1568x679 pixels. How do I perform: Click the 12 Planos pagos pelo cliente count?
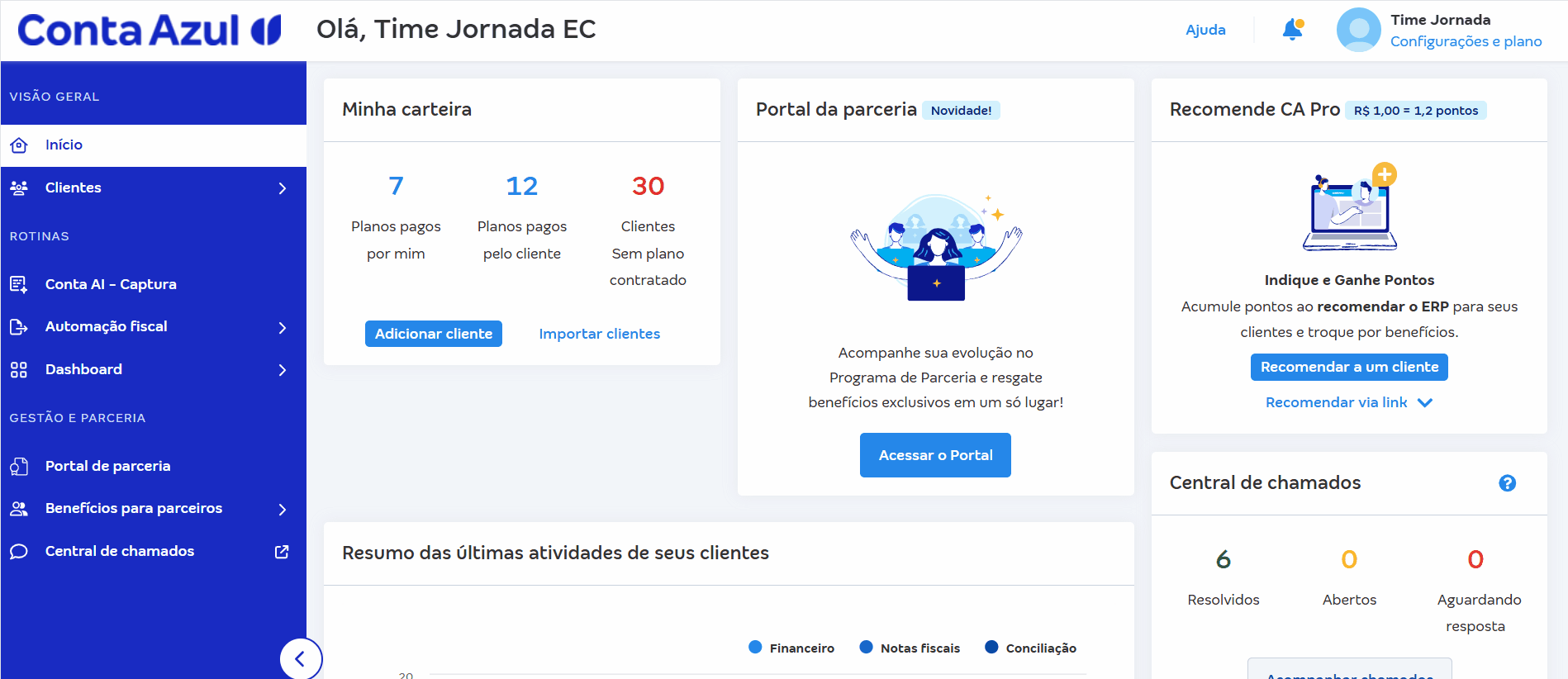(x=522, y=186)
